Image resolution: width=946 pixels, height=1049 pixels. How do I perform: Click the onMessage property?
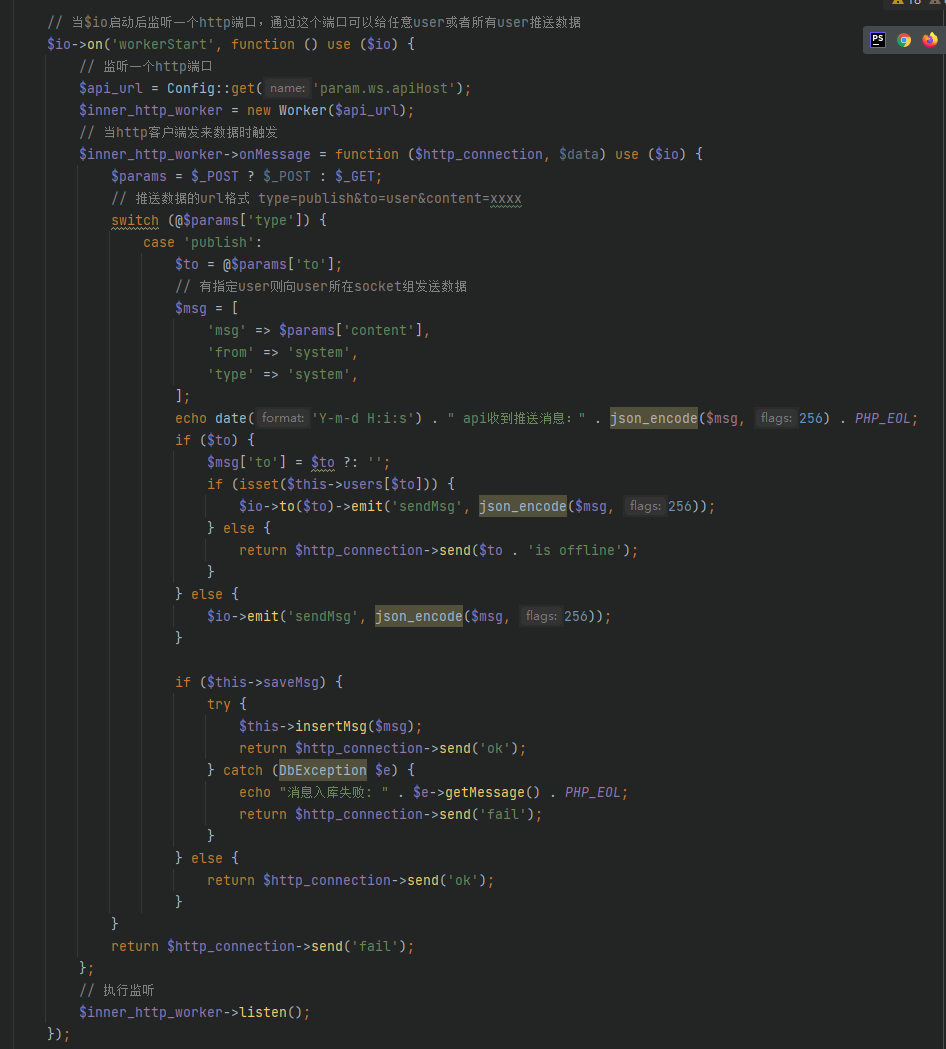point(275,155)
